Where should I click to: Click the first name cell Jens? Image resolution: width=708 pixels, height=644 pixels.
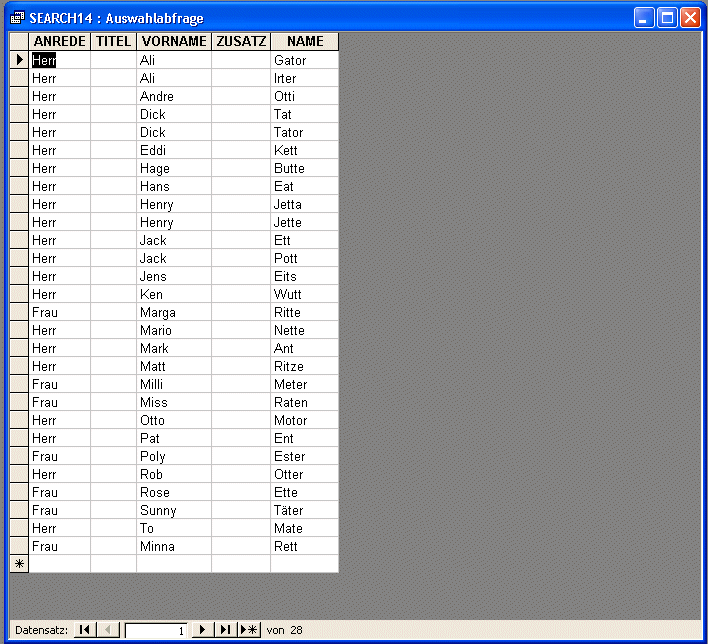tap(174, 276)
